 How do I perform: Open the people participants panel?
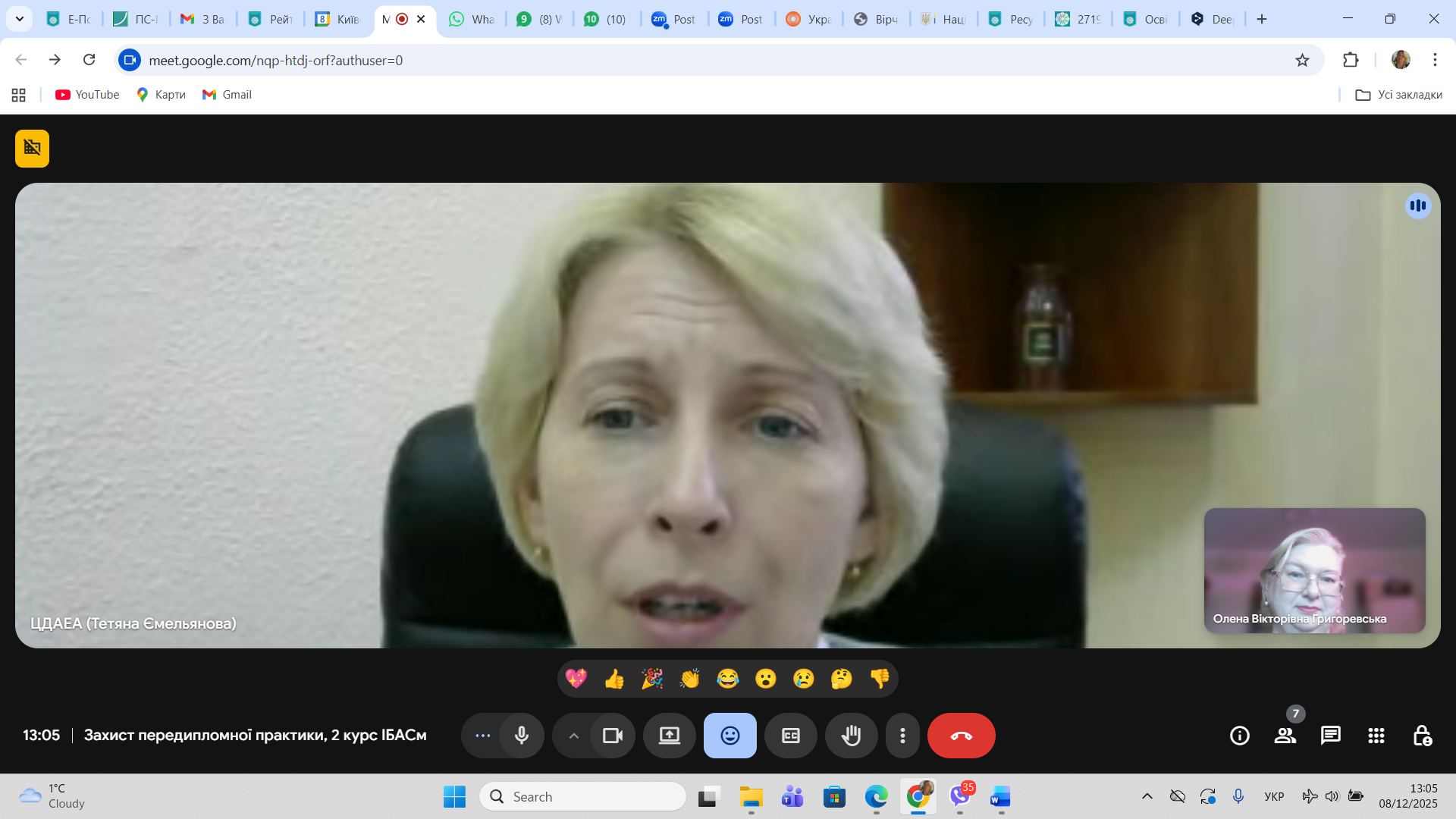pyautogui.click(x=1285, y=736)
